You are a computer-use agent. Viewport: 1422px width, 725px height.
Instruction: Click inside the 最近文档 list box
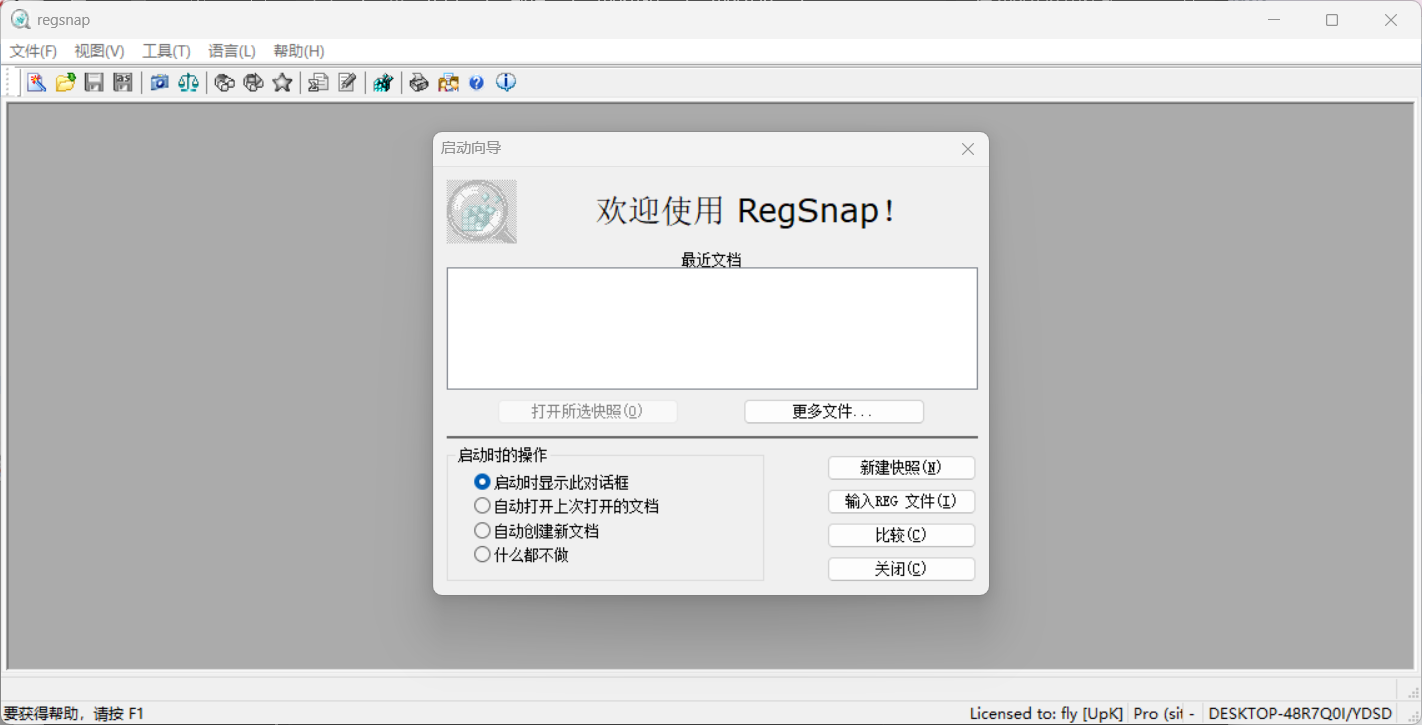coord(712,328)
